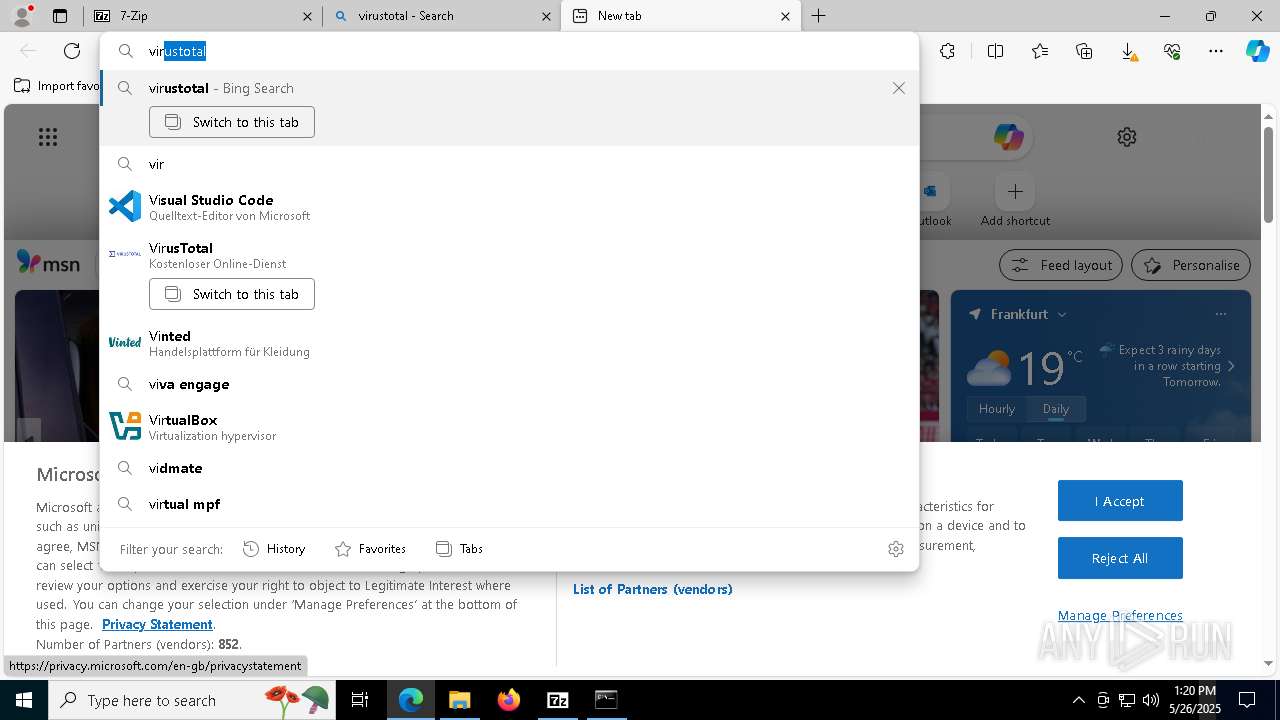The image size is (1280, 720).
Task: Click the profile avatar icon
Action: tap(24, 15)
